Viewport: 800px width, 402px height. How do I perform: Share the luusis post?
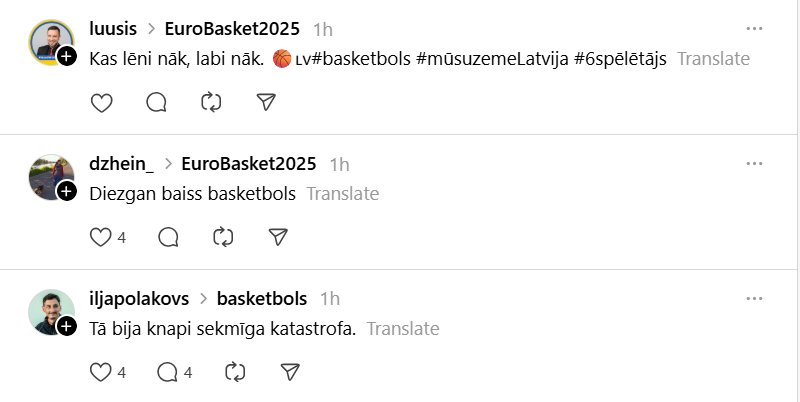click(x=266, y=102)
